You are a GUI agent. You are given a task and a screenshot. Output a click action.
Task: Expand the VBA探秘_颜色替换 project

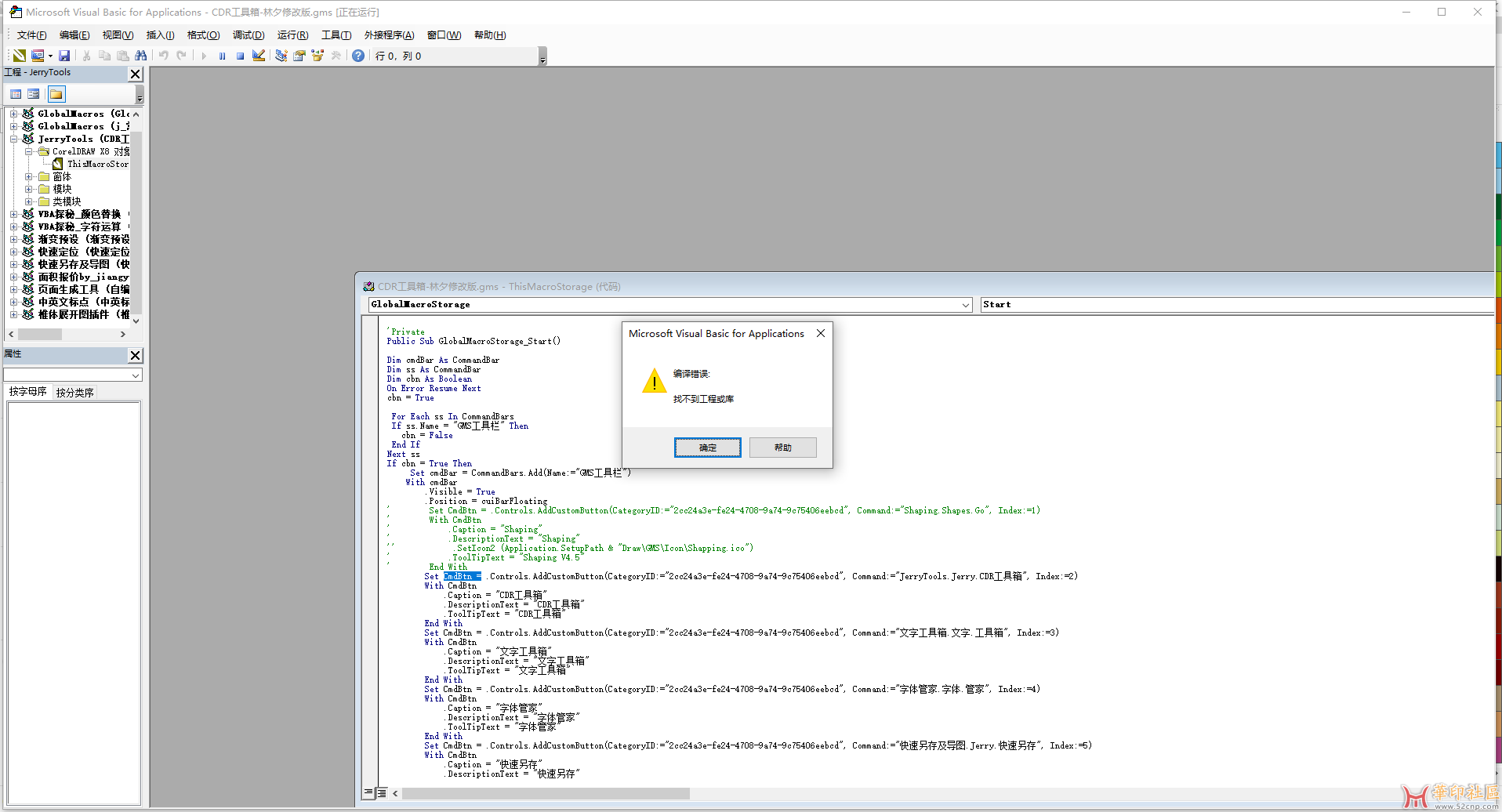pyautogui.click(x=13, y=214)
